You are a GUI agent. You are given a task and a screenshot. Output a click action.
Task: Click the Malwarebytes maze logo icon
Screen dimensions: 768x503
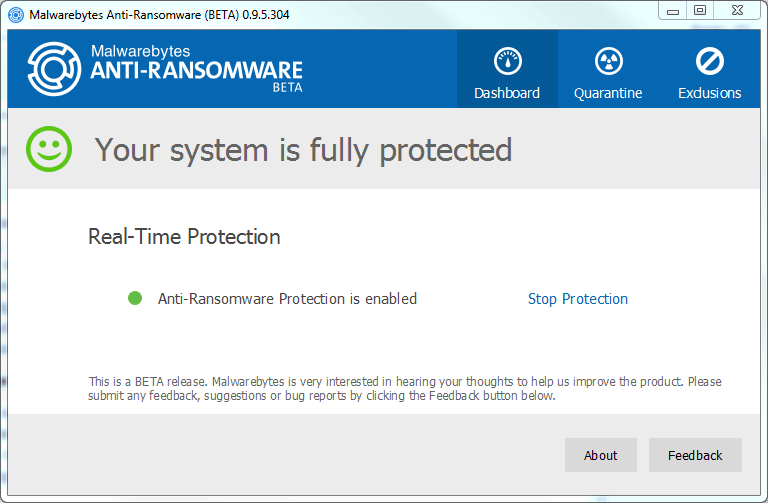coord(53,69)
